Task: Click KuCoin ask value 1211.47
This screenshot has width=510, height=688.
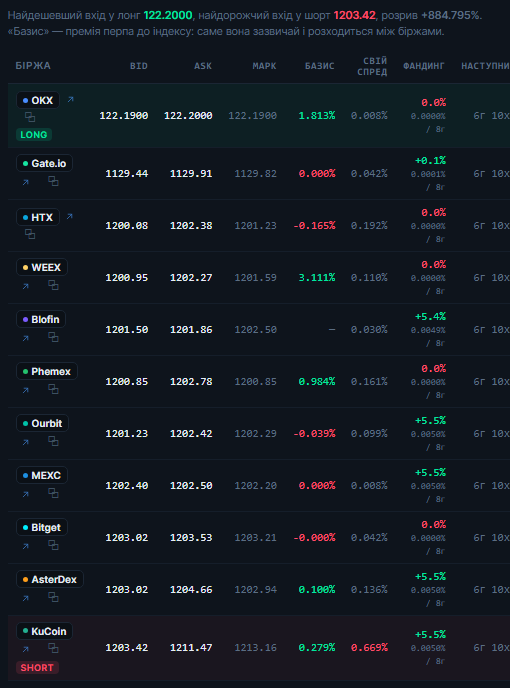Action: coord(191,648)
